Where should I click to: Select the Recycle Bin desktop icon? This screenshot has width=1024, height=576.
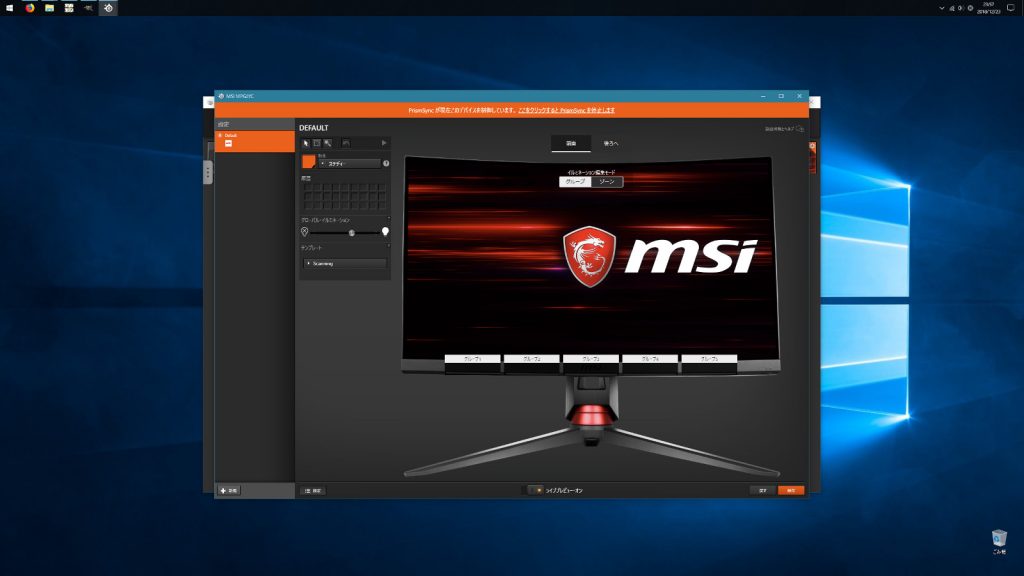(999, 541)
